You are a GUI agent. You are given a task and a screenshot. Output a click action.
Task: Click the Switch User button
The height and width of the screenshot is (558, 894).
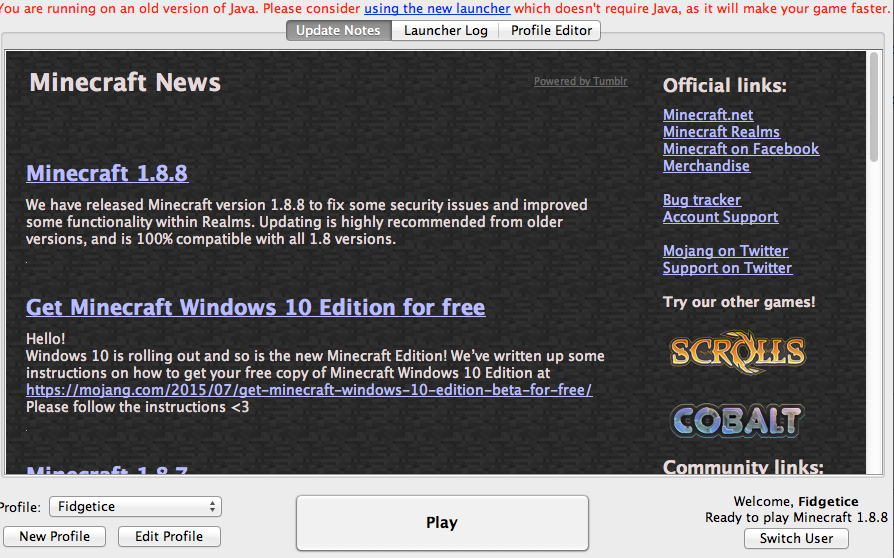pos(796,538)
